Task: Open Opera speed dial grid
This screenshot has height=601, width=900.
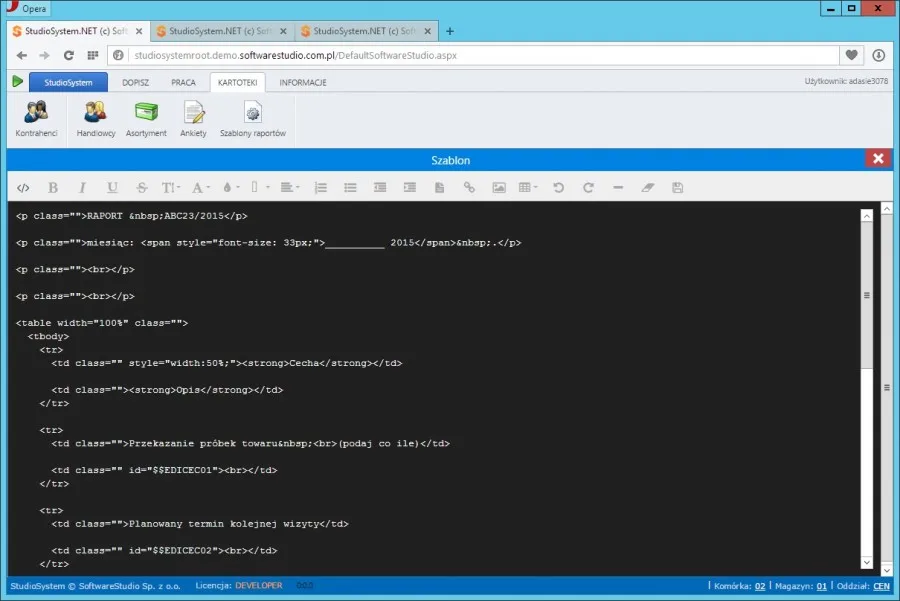Action: click(x=92, y=55)
